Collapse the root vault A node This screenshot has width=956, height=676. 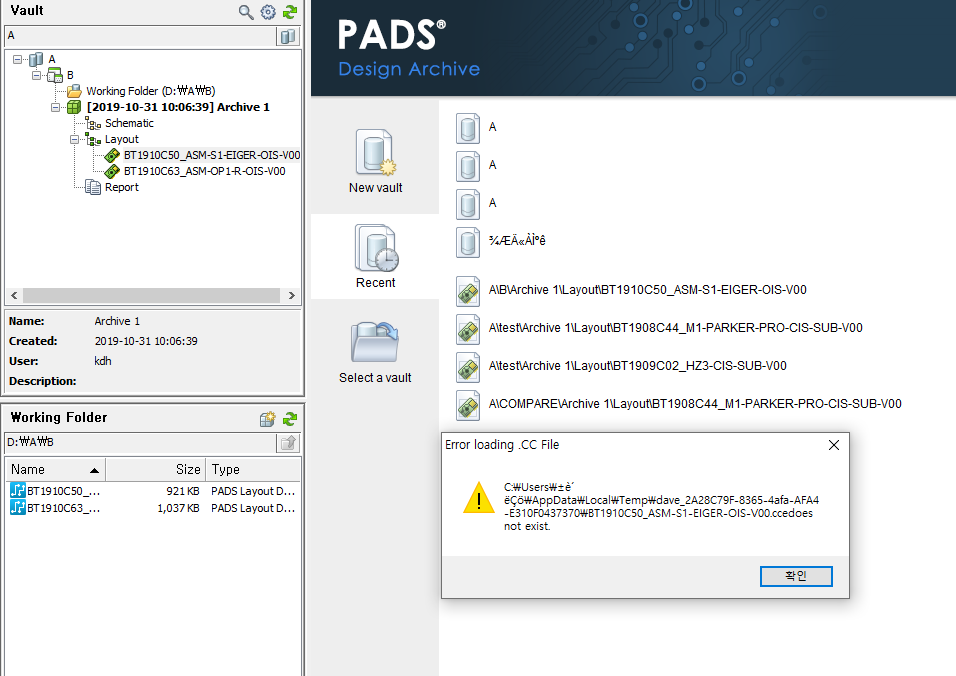pos(18,59)
